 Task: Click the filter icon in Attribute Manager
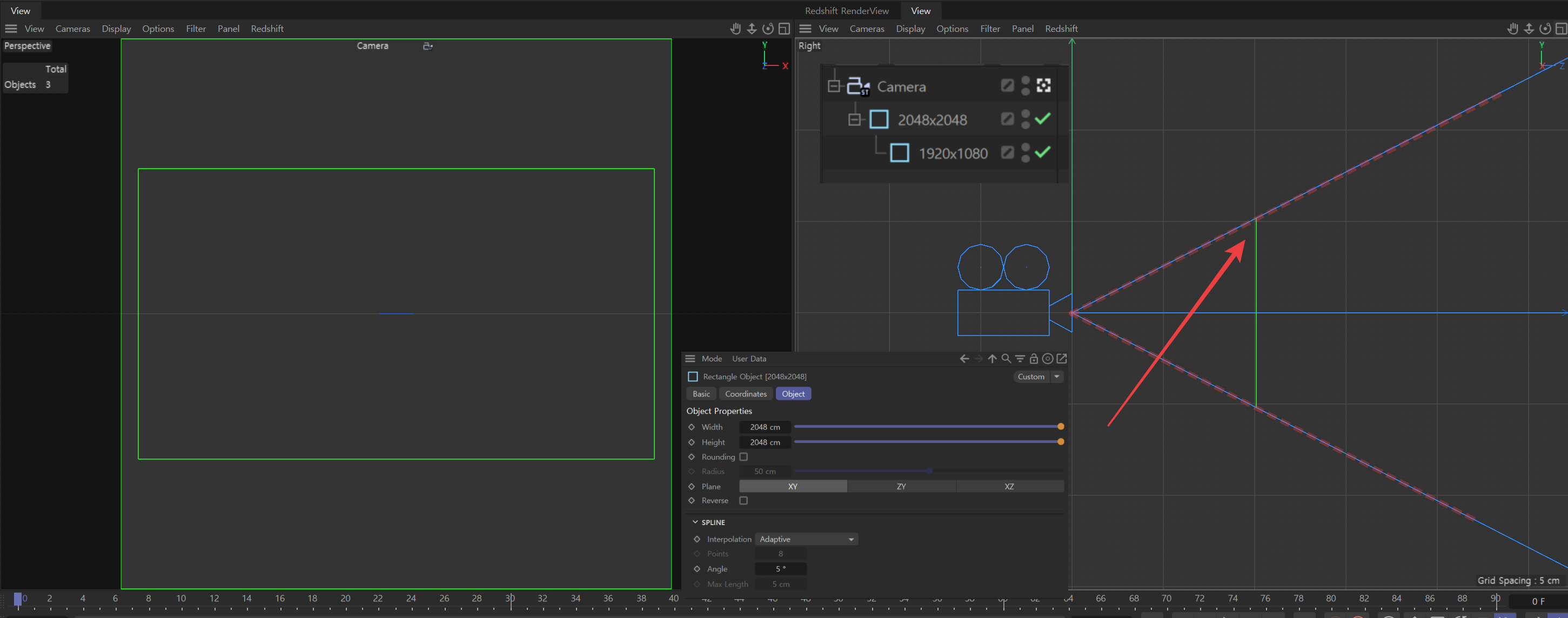(x=1020, y=359)
